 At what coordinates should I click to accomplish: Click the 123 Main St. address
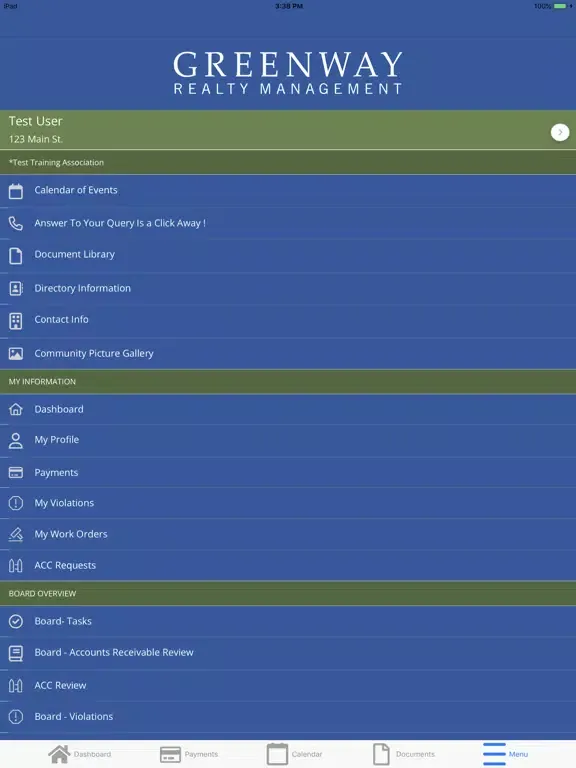pyautogui.click(x=36, y=139)
